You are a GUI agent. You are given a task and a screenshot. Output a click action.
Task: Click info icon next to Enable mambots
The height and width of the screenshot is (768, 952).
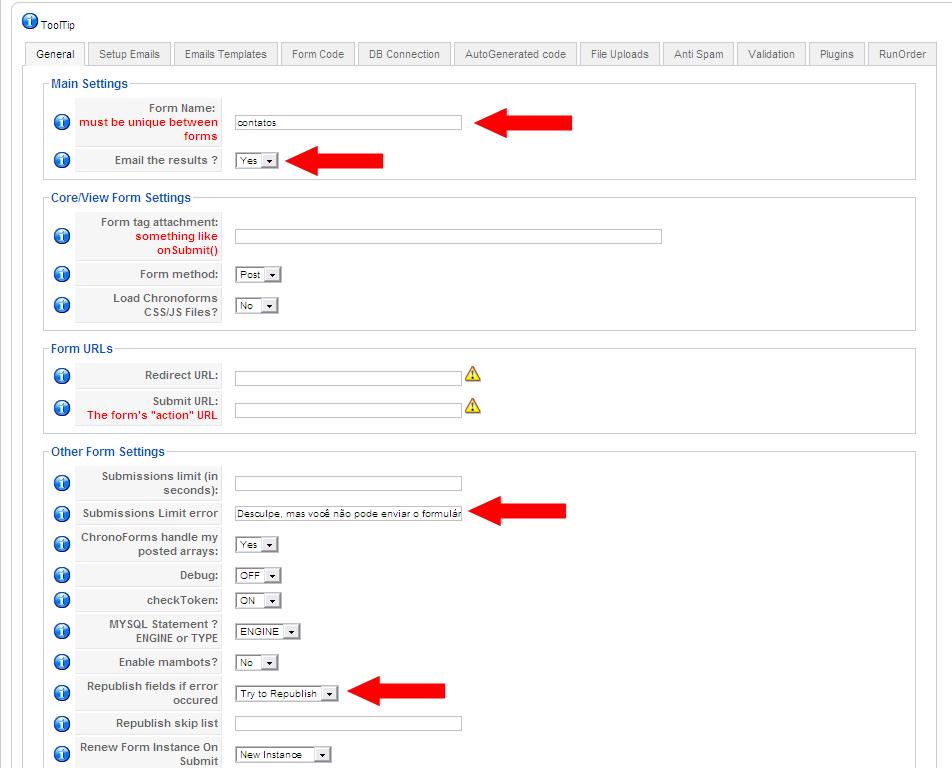pos(61,662)
